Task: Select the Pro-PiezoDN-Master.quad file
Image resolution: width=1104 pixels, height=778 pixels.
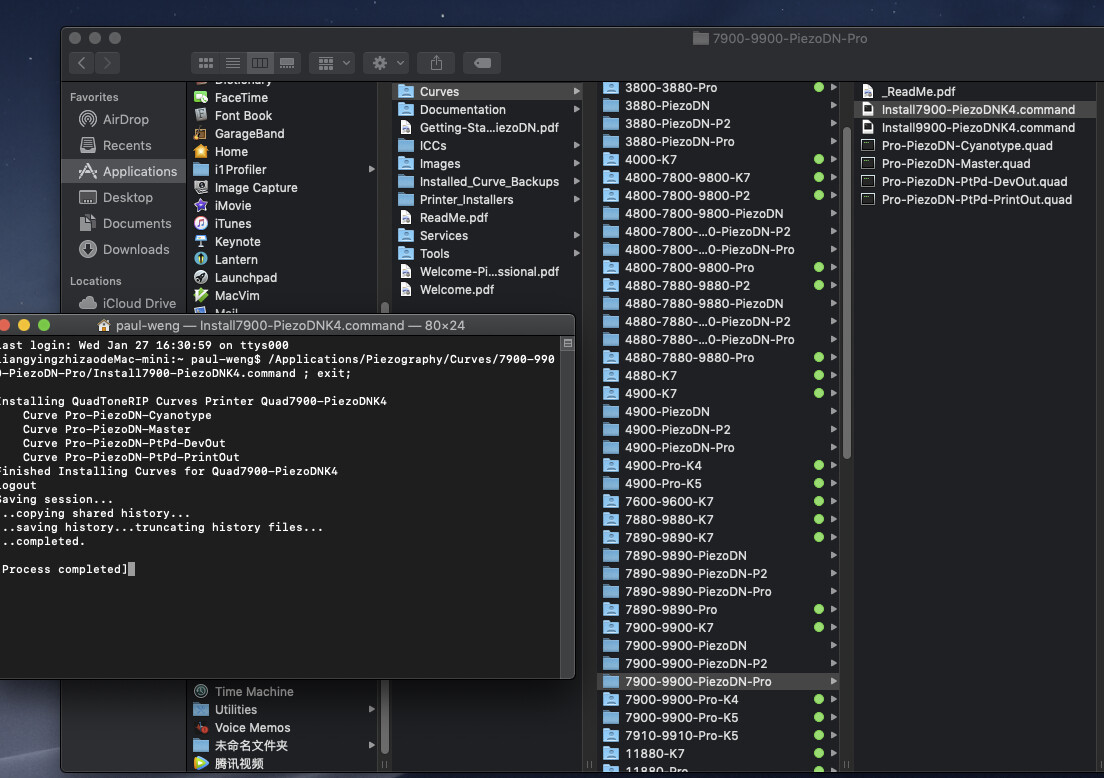Action: pos(955,164)
